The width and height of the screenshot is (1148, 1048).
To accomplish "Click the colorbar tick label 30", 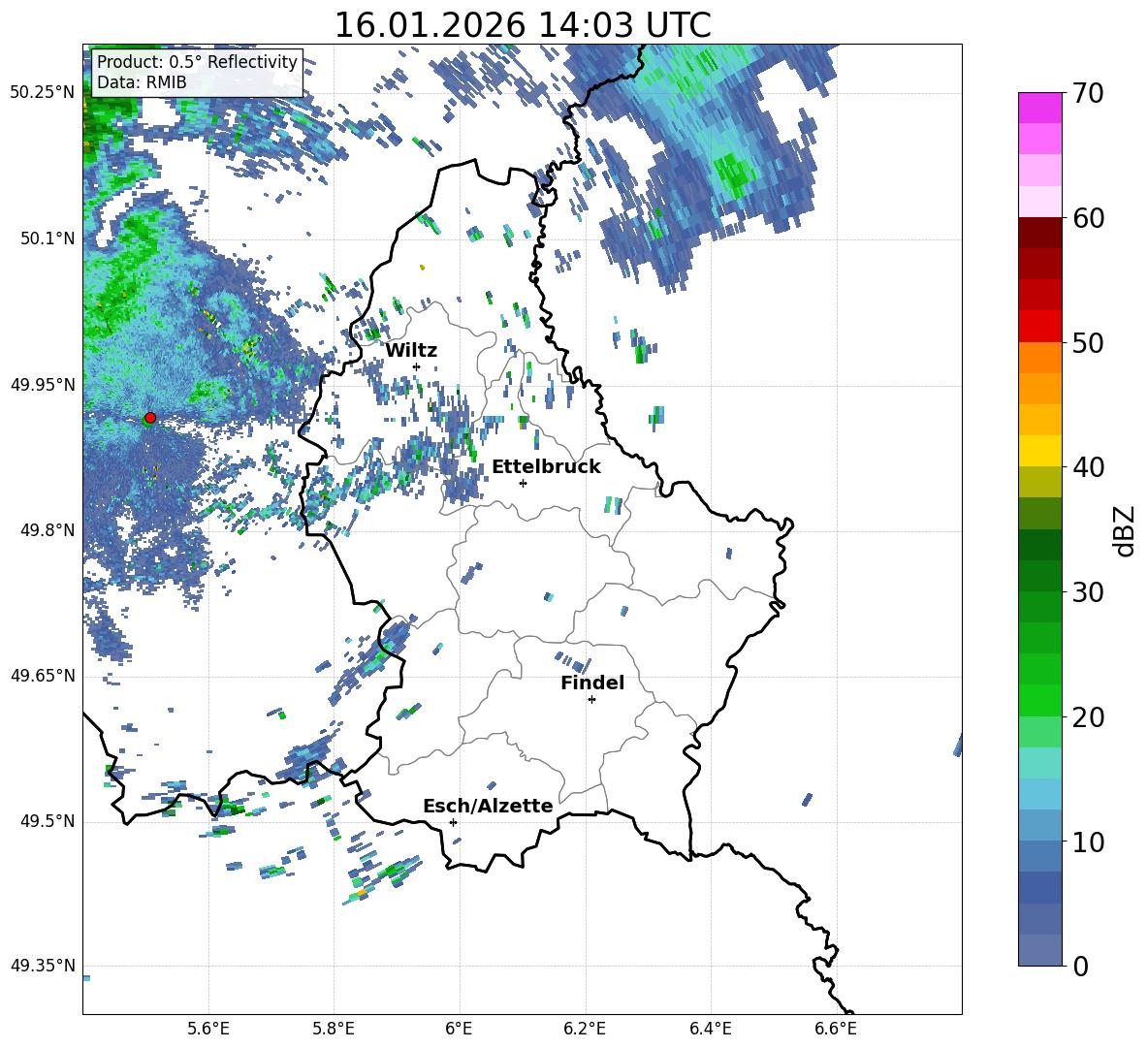I will [x=1088, y=592].
